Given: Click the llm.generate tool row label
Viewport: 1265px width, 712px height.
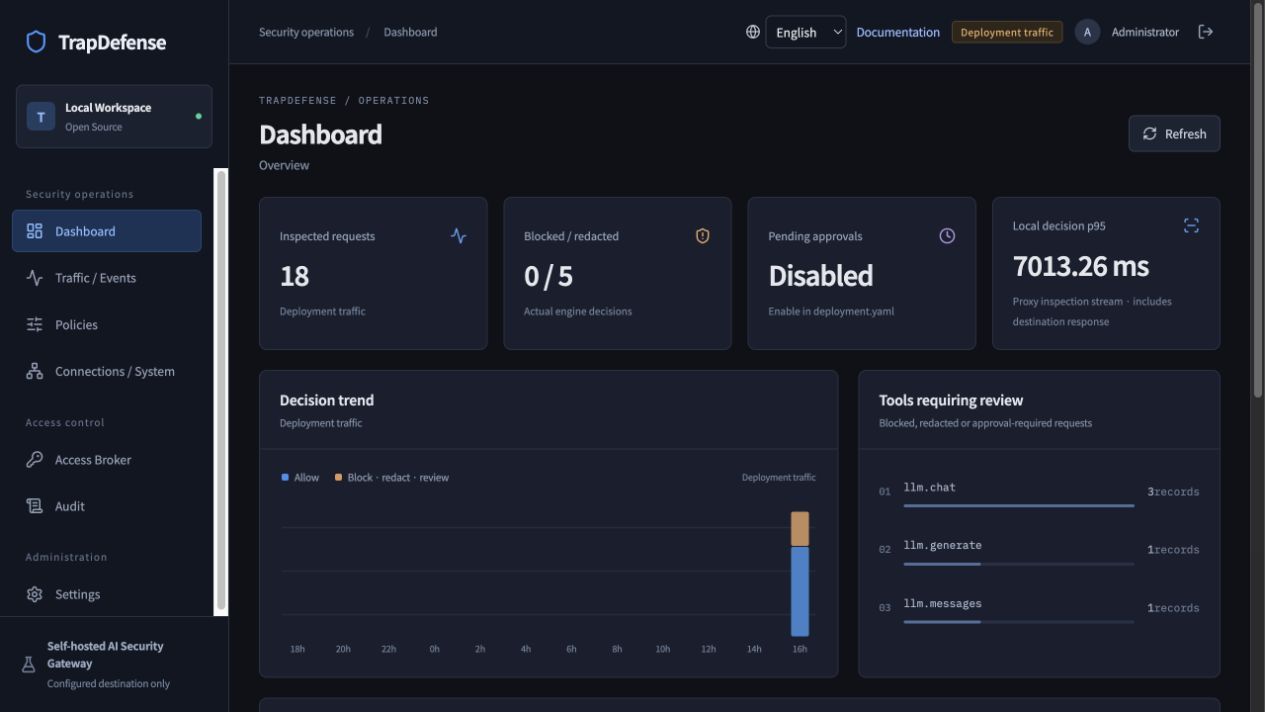Looking at the screenshot, I should (942, 545).
